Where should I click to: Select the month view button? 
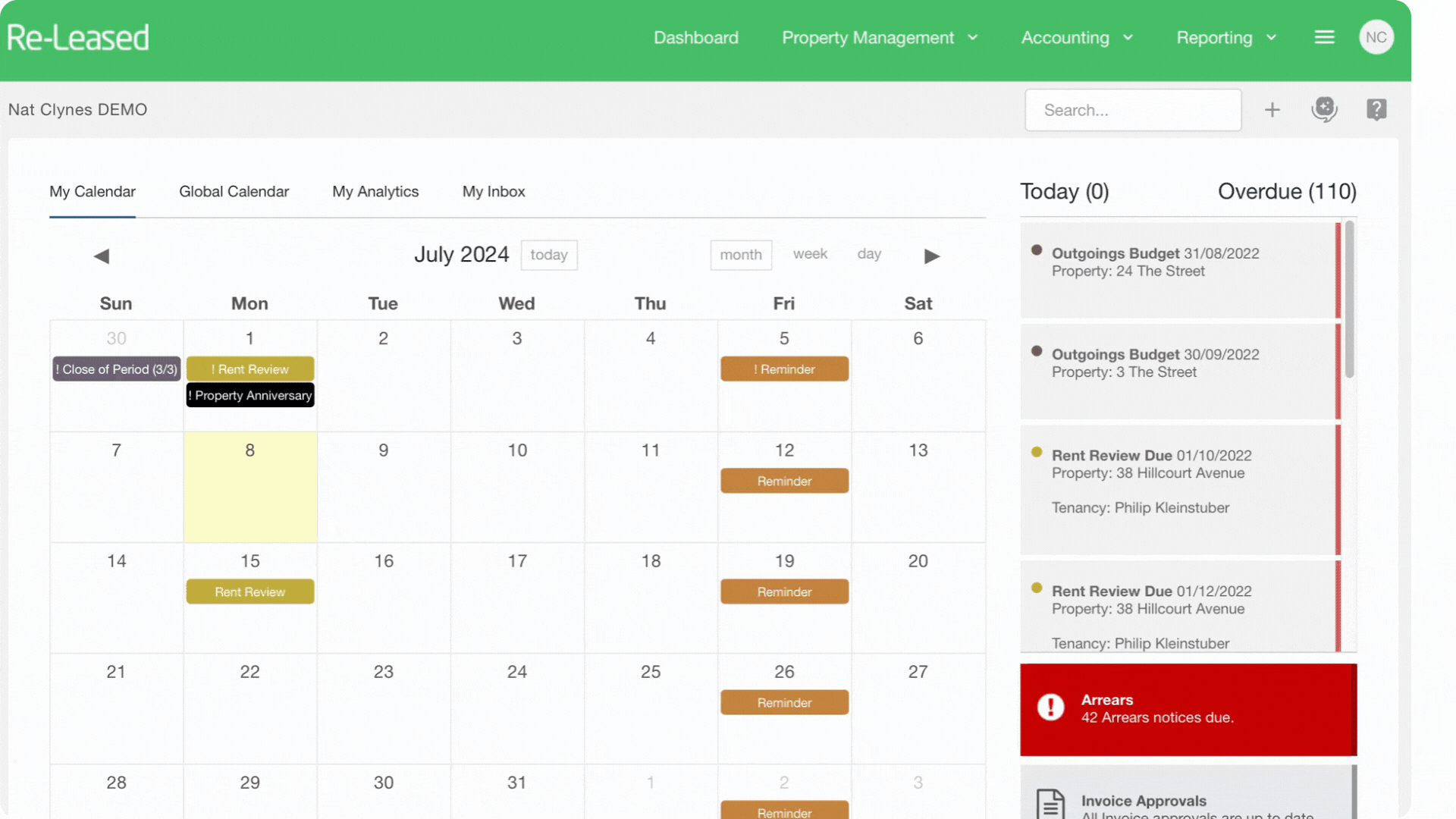click(x=740, y=255)
